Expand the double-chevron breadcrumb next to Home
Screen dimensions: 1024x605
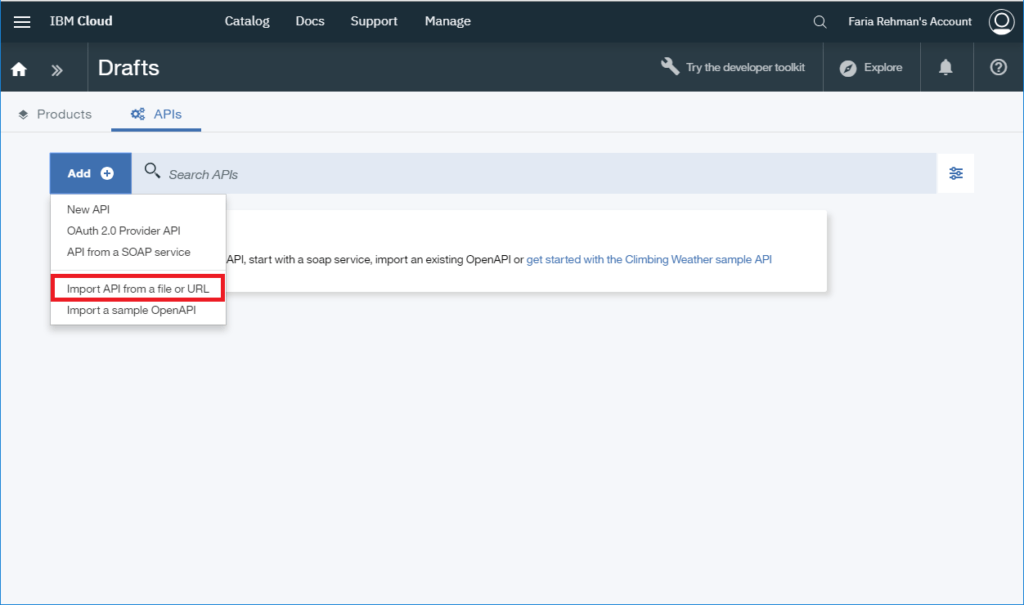(57, 67)
